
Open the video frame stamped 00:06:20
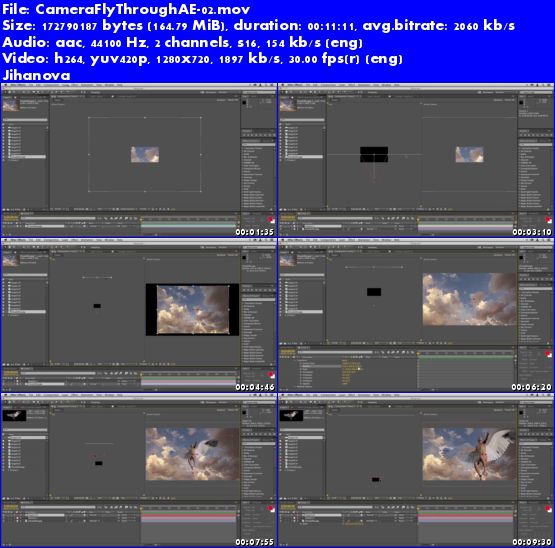coord(416,315)
